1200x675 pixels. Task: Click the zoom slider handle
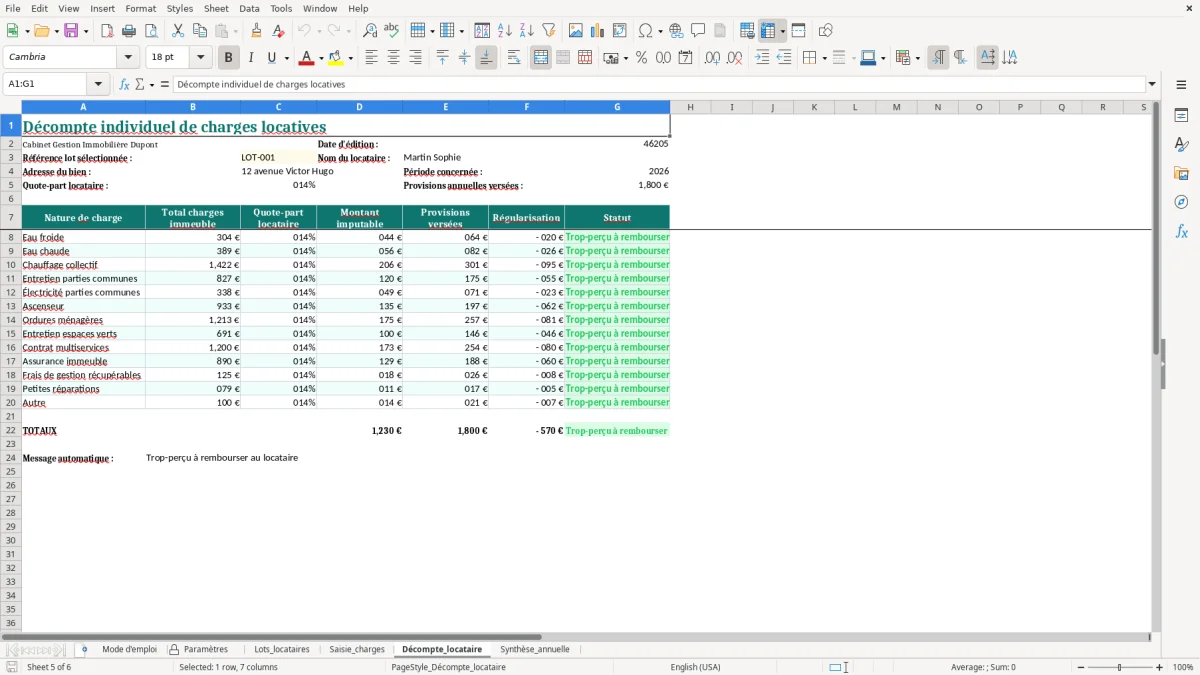tap(1120, 667)
